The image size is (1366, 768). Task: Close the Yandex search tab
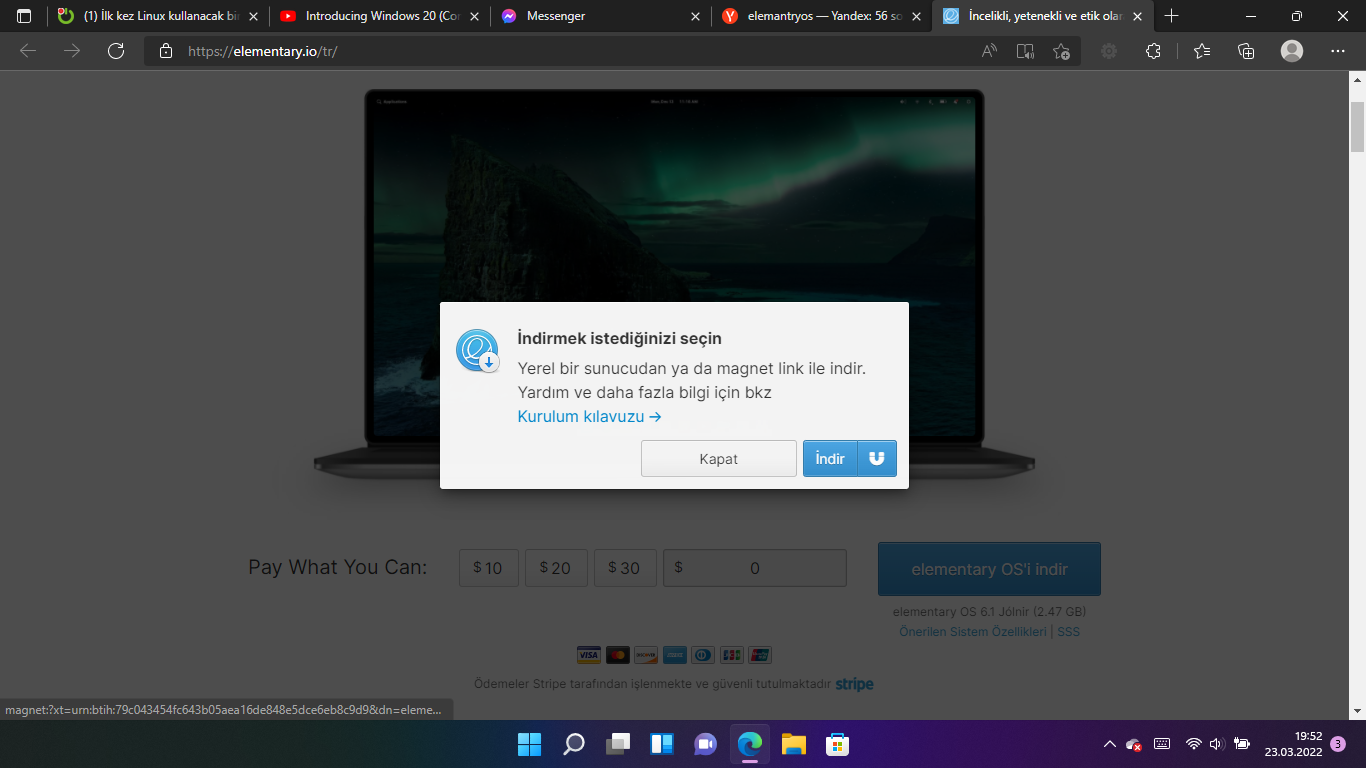[x=916, y=16]
